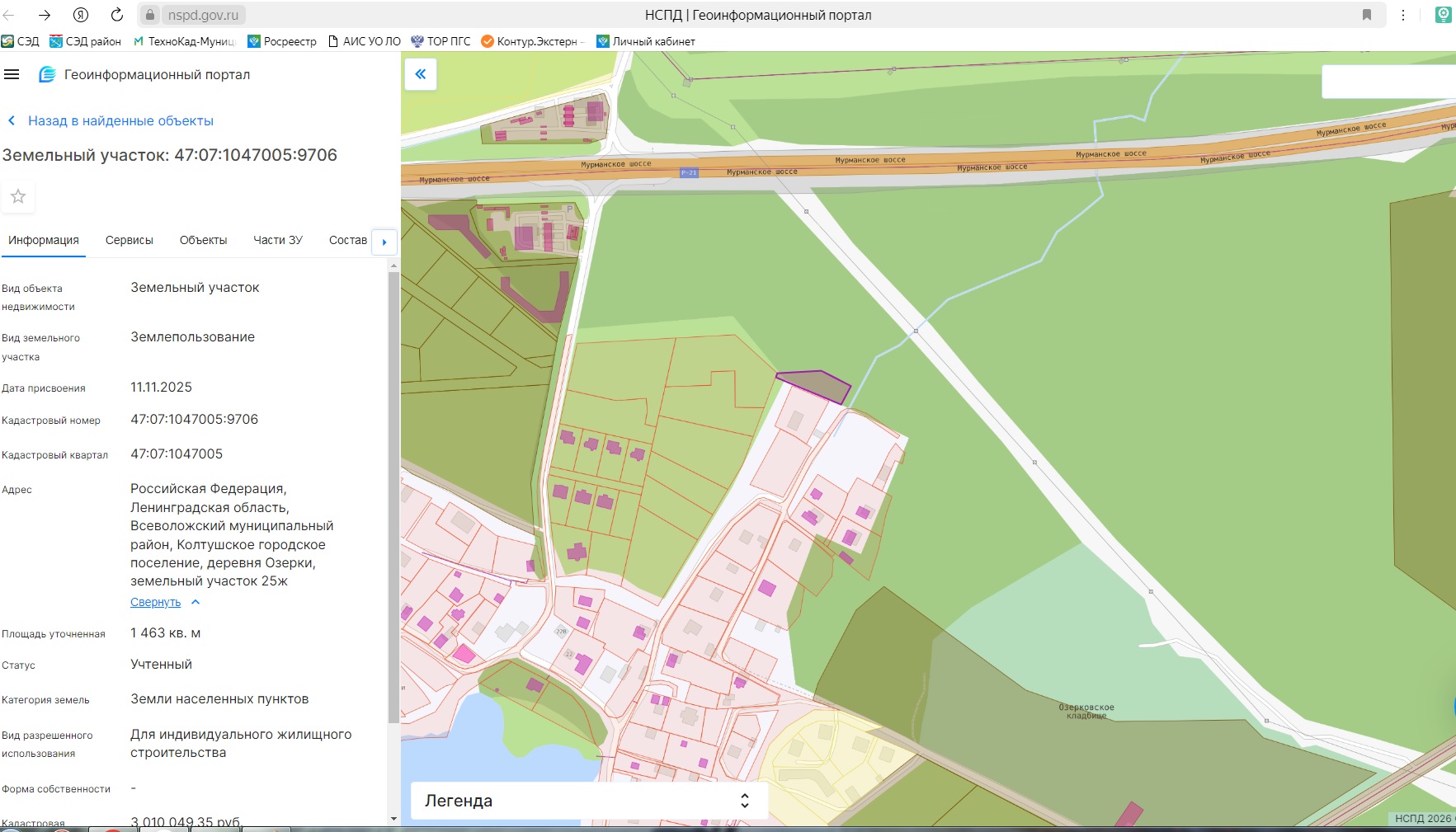Image resolution: width=1456 pixels, height=832 pixels.
Task: Open the hamburger menu of the portal
Action: click(12, 74)
